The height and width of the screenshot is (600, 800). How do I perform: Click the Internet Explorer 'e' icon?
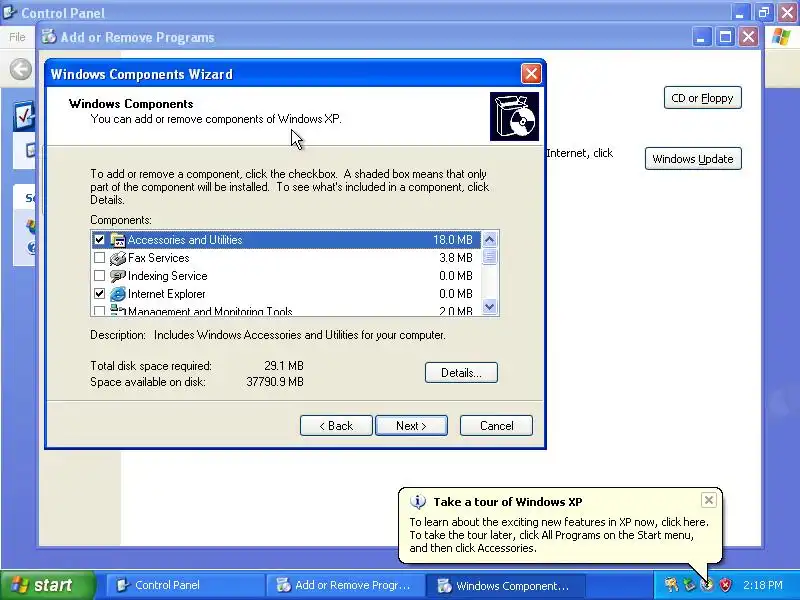tap(118, 294)
